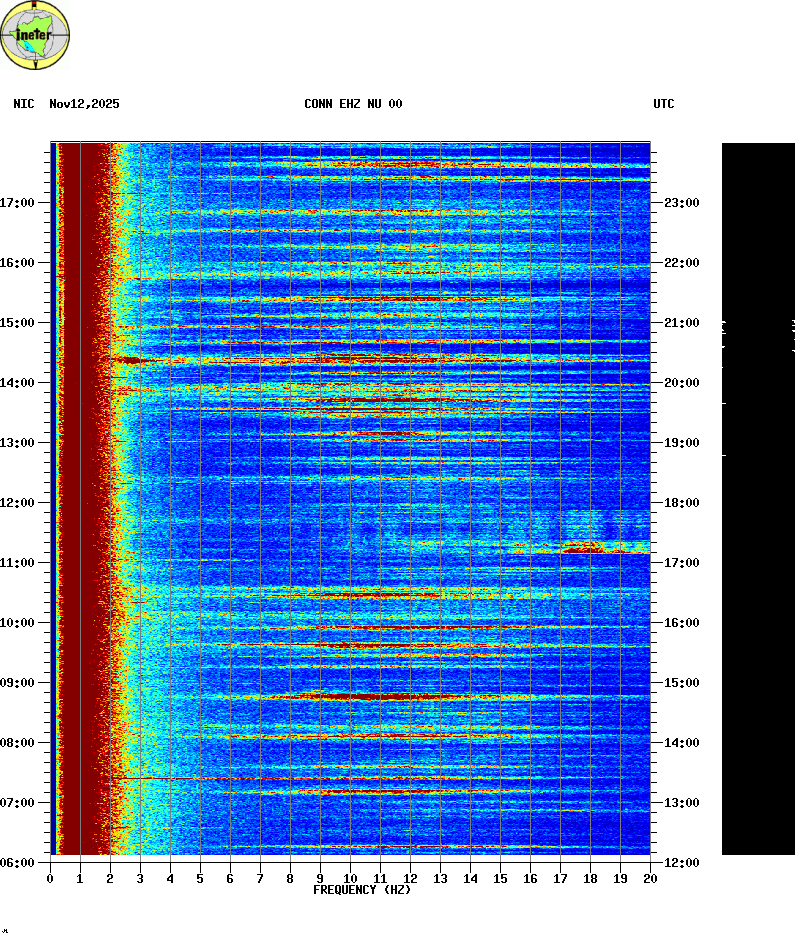Select the 11:00 local time tick label

tap(18, 563)
